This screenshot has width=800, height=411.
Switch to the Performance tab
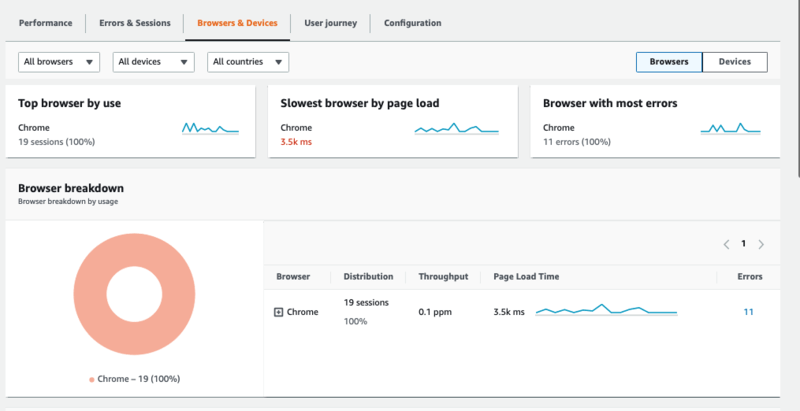45,23
